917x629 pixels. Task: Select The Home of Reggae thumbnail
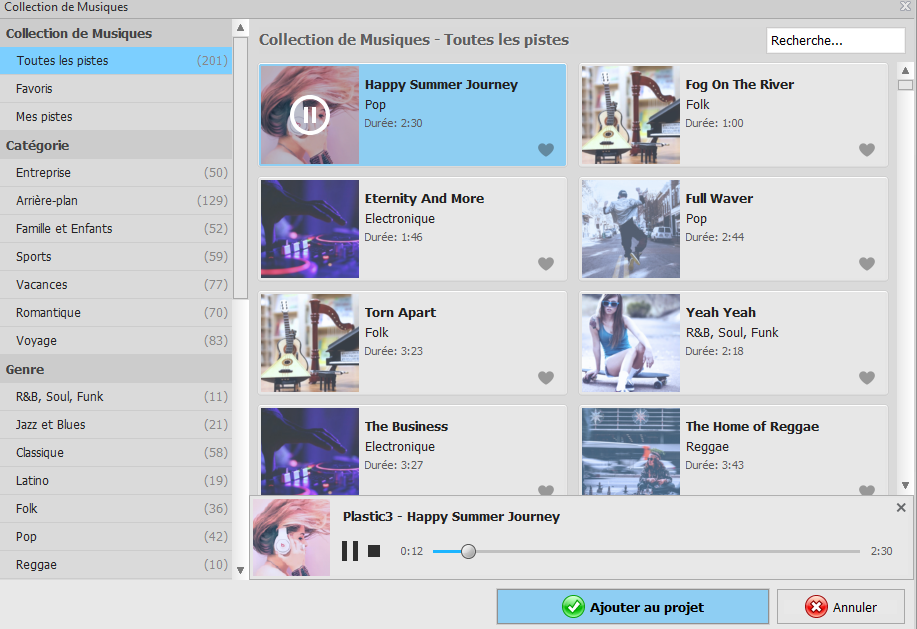[630, 451]
